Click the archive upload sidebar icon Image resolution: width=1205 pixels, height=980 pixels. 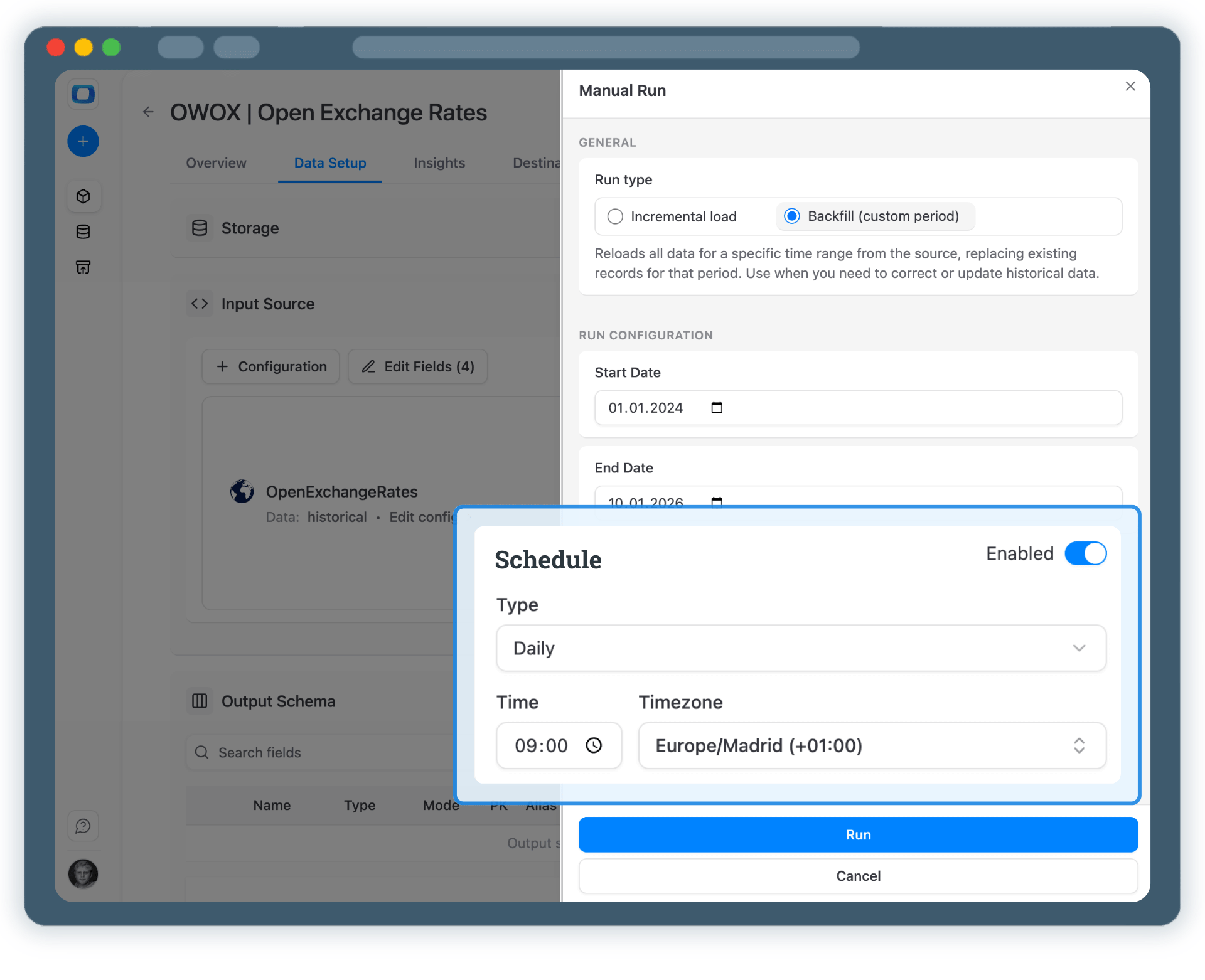click(83, 267)
